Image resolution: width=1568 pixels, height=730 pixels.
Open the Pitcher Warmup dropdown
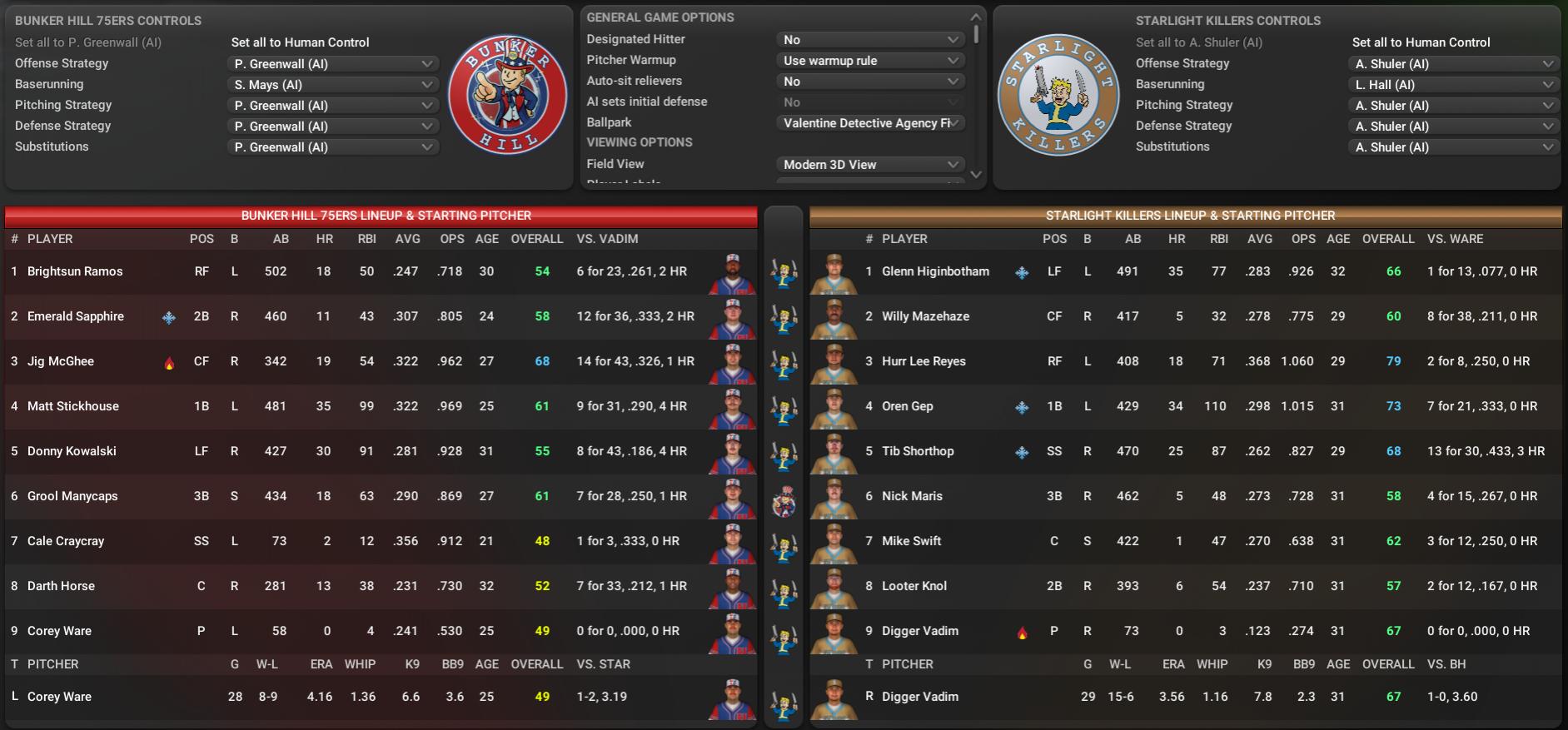[x=870, y=60]
